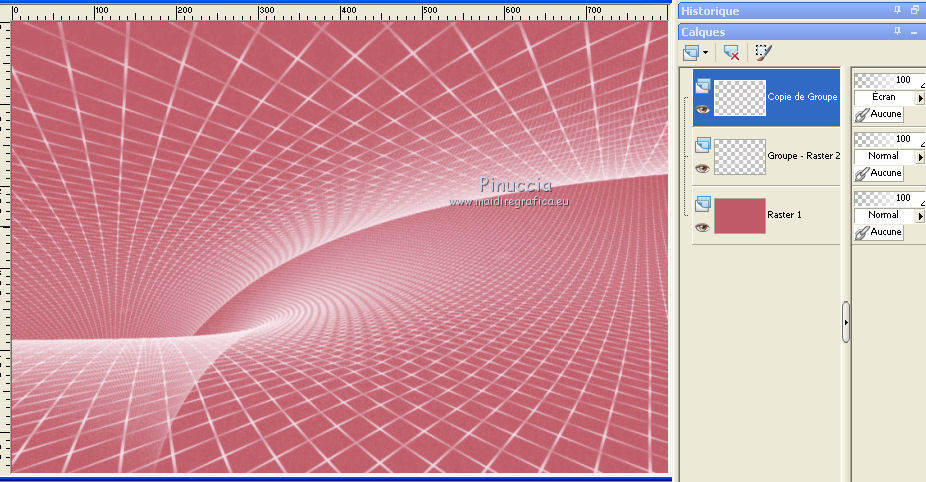This screenshot has height=482, width=926.
Task: Adjust opacity slider of Copie de Groupe layer
Action: 889,80
